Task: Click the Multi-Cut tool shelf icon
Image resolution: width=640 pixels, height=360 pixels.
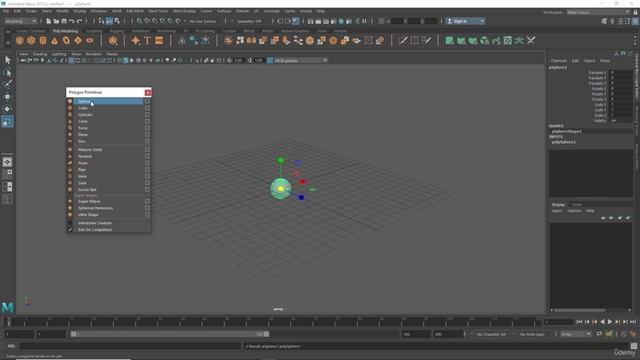Action: coord(403,40)
